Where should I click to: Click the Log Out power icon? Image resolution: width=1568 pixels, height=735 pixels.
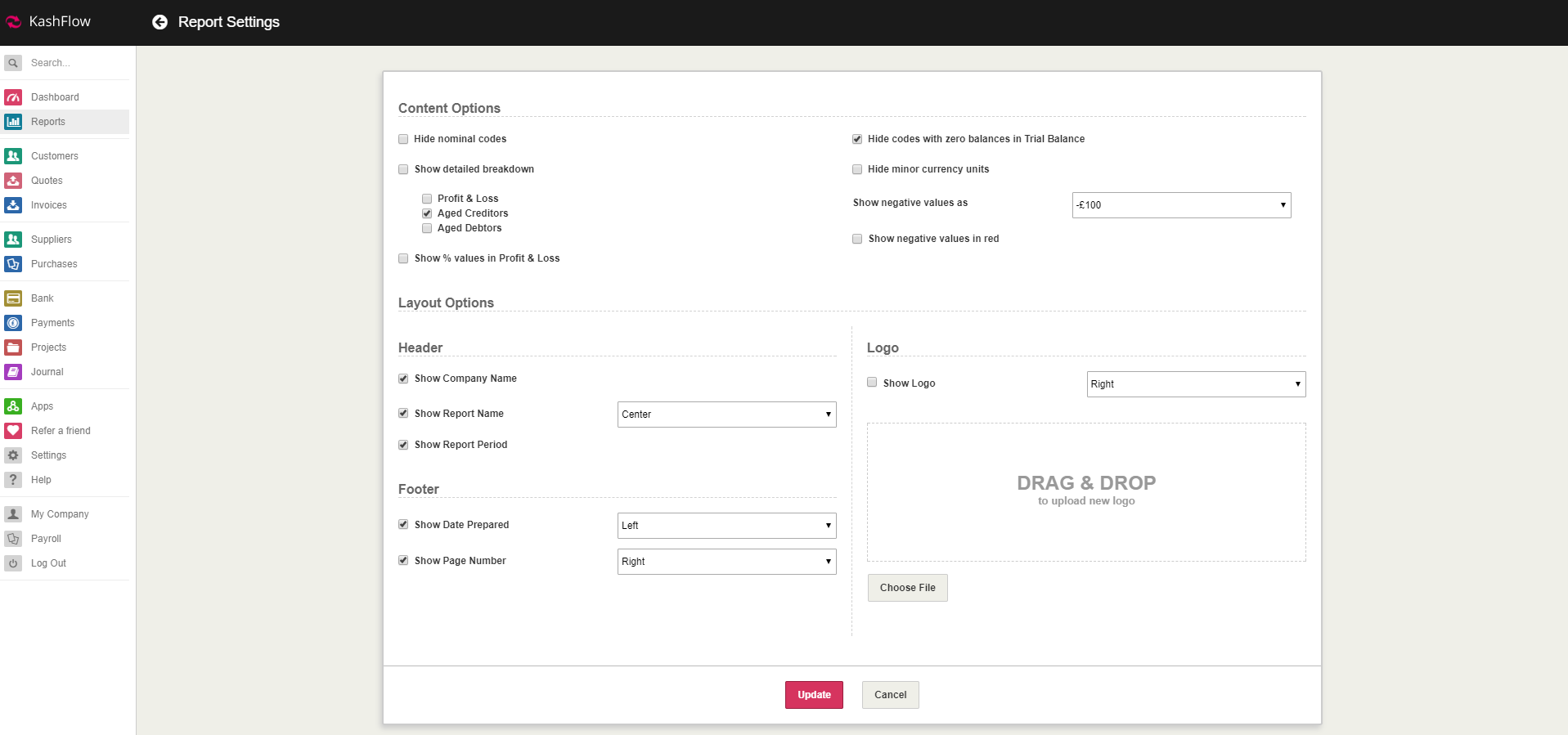coord(13,563)
